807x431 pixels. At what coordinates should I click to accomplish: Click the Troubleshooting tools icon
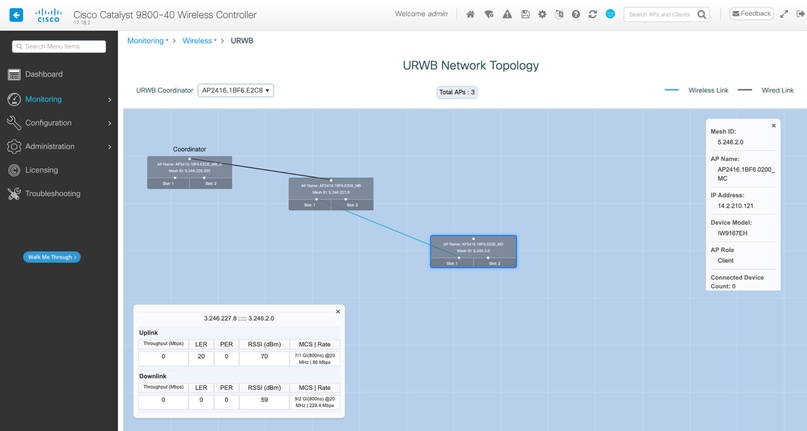[14, 194]
